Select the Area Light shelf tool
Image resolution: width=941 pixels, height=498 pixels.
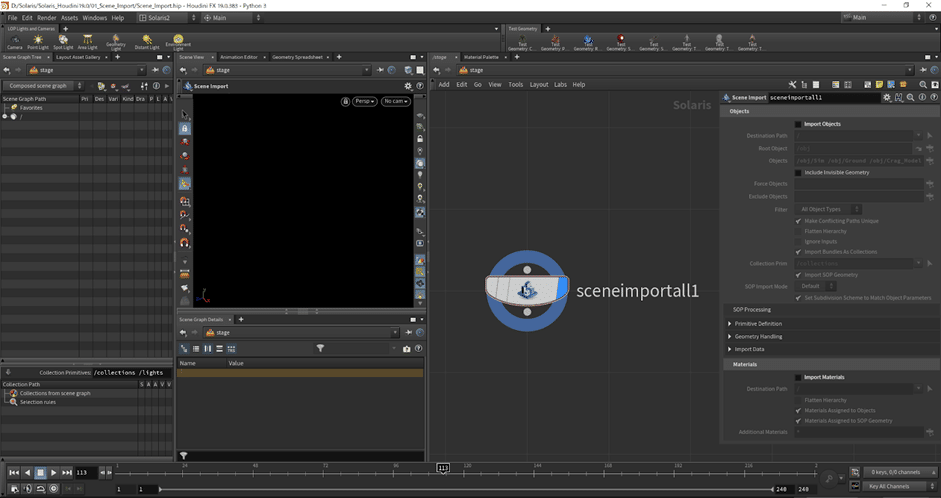coord(89,42)
